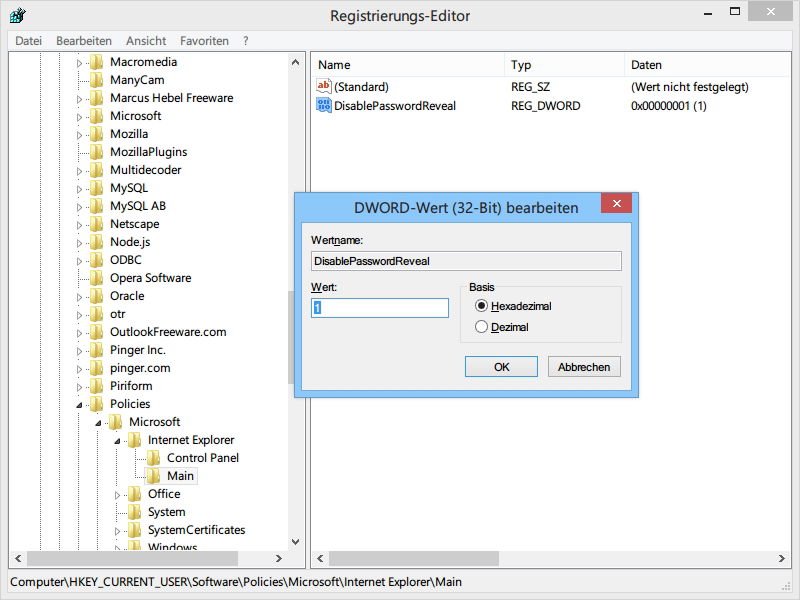Screen dimensions: 800x600
Task: Click the DisablePasswordReveal DWORD value icon
Action: [323, 106]
